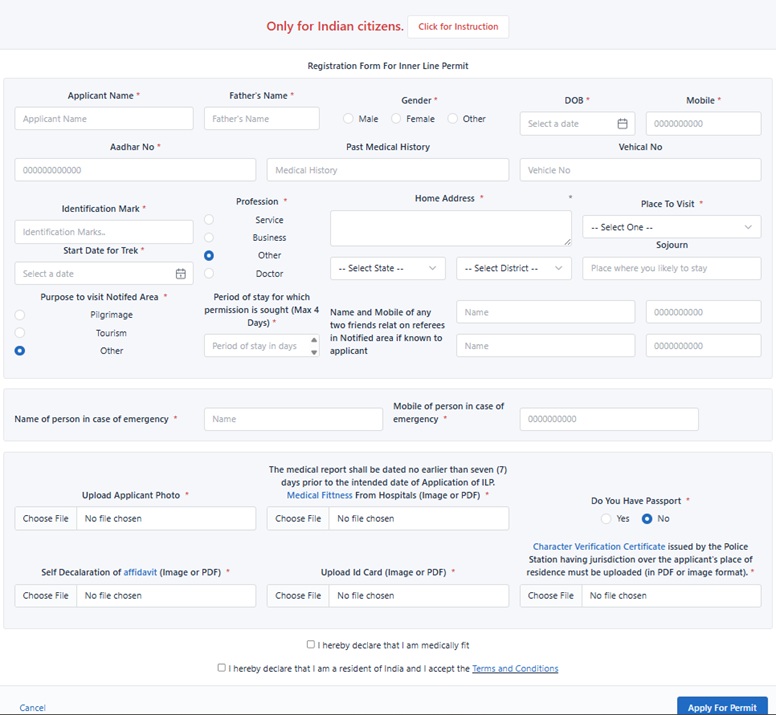
Task: Increase period of stay using up arrow
Action: 314,340
